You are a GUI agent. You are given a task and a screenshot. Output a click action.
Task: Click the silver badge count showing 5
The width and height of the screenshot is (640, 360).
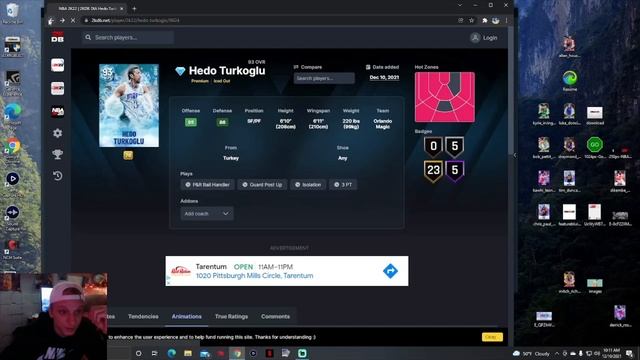455,146
